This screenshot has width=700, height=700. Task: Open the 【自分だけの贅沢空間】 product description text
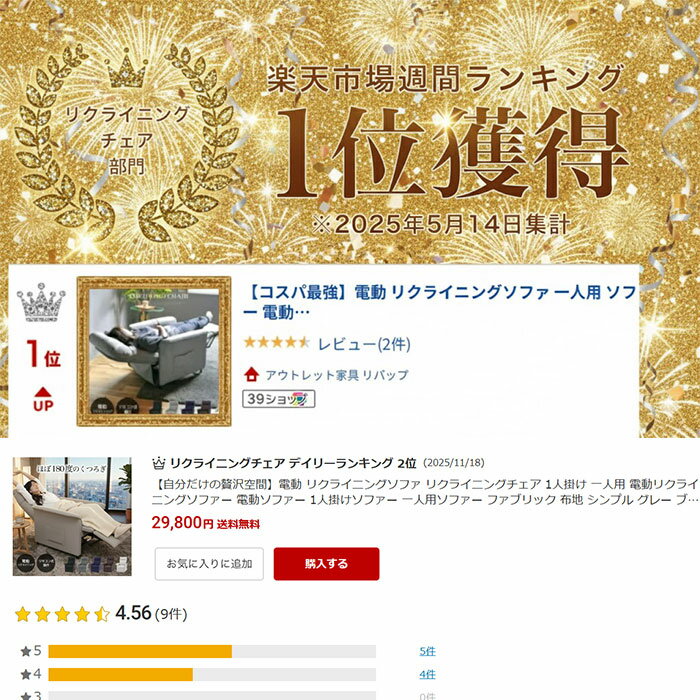[425, 492]
